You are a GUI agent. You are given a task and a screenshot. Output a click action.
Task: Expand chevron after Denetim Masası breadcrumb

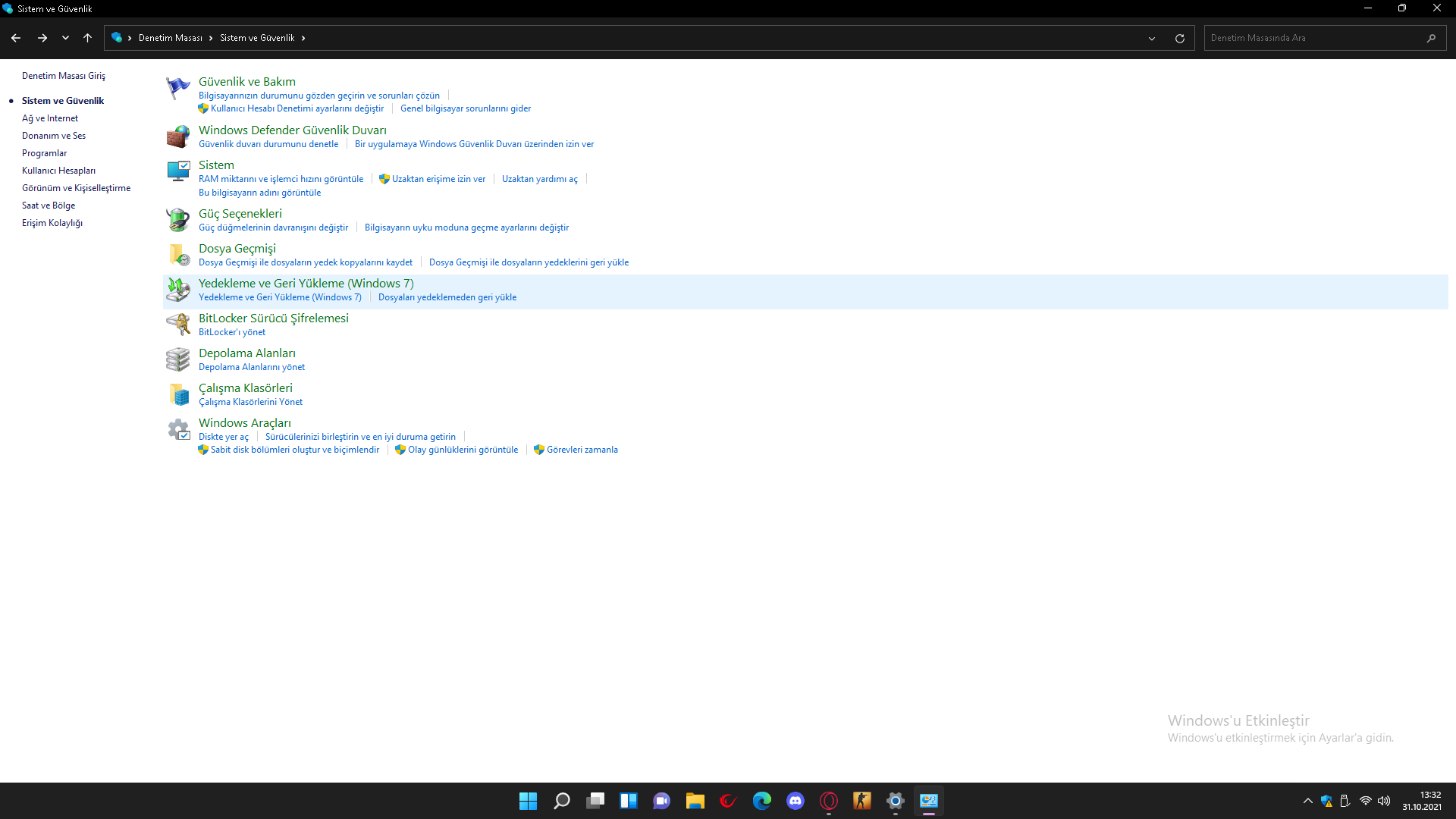coord(211,38)
